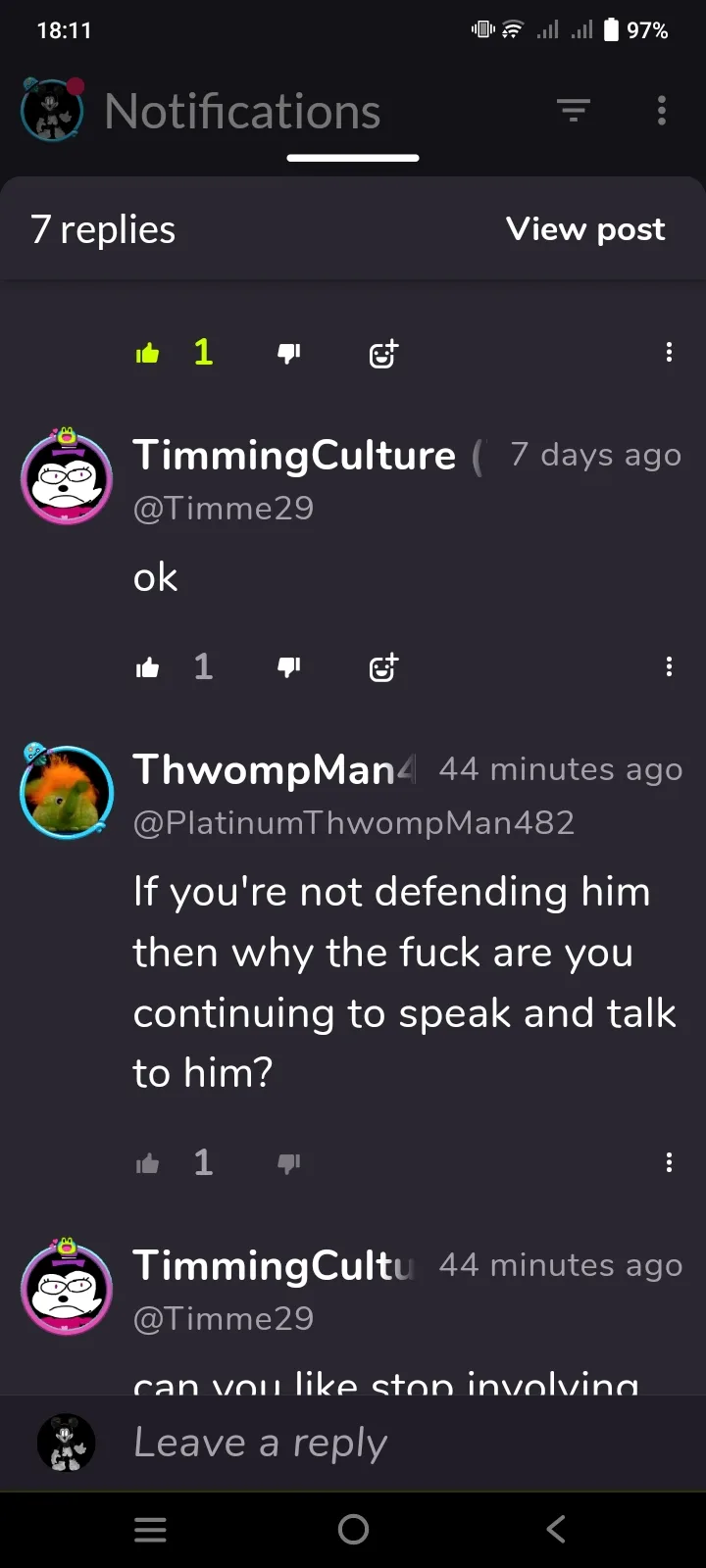Add reaction to the "ok" comment

point(383,667)
